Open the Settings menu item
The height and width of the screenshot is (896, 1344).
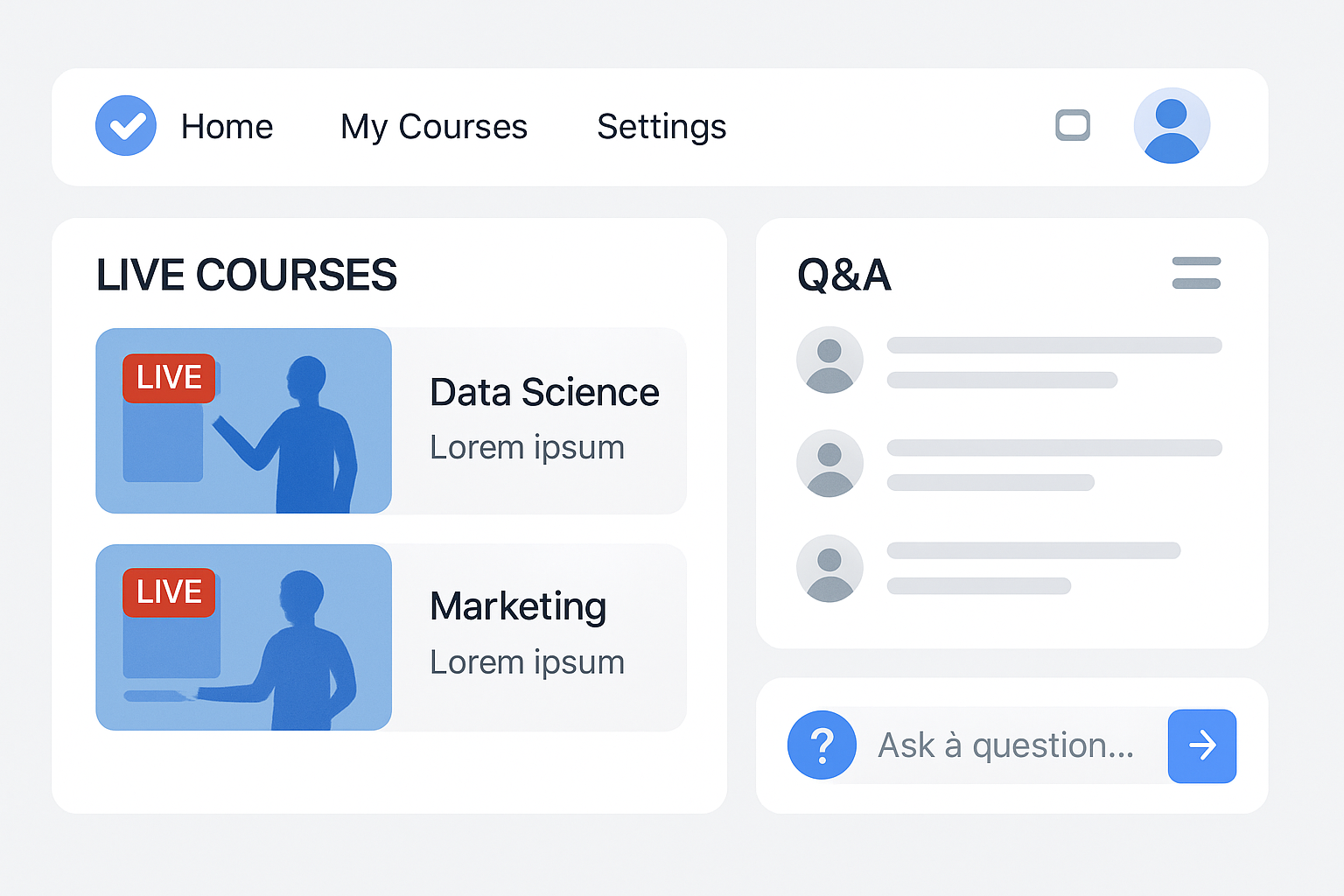coord(661,127)
